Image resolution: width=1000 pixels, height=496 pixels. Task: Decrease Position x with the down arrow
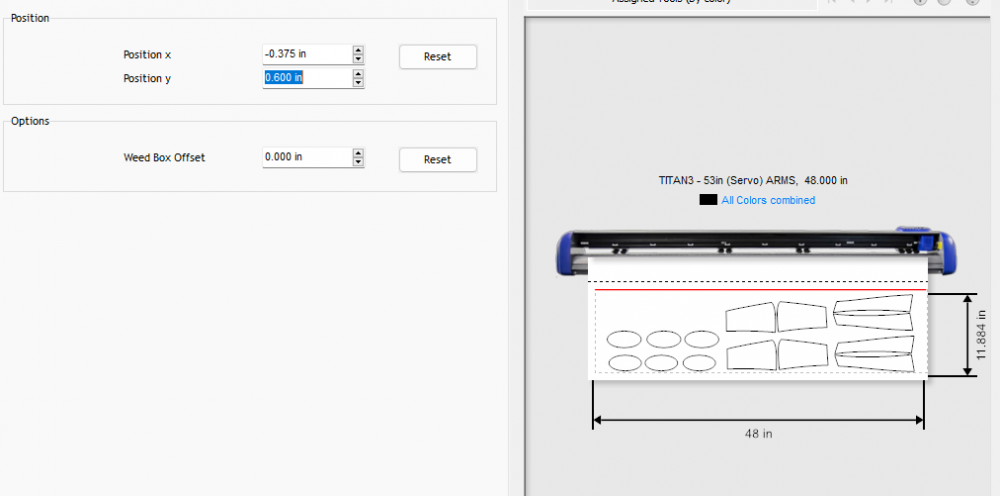[358, 60]
